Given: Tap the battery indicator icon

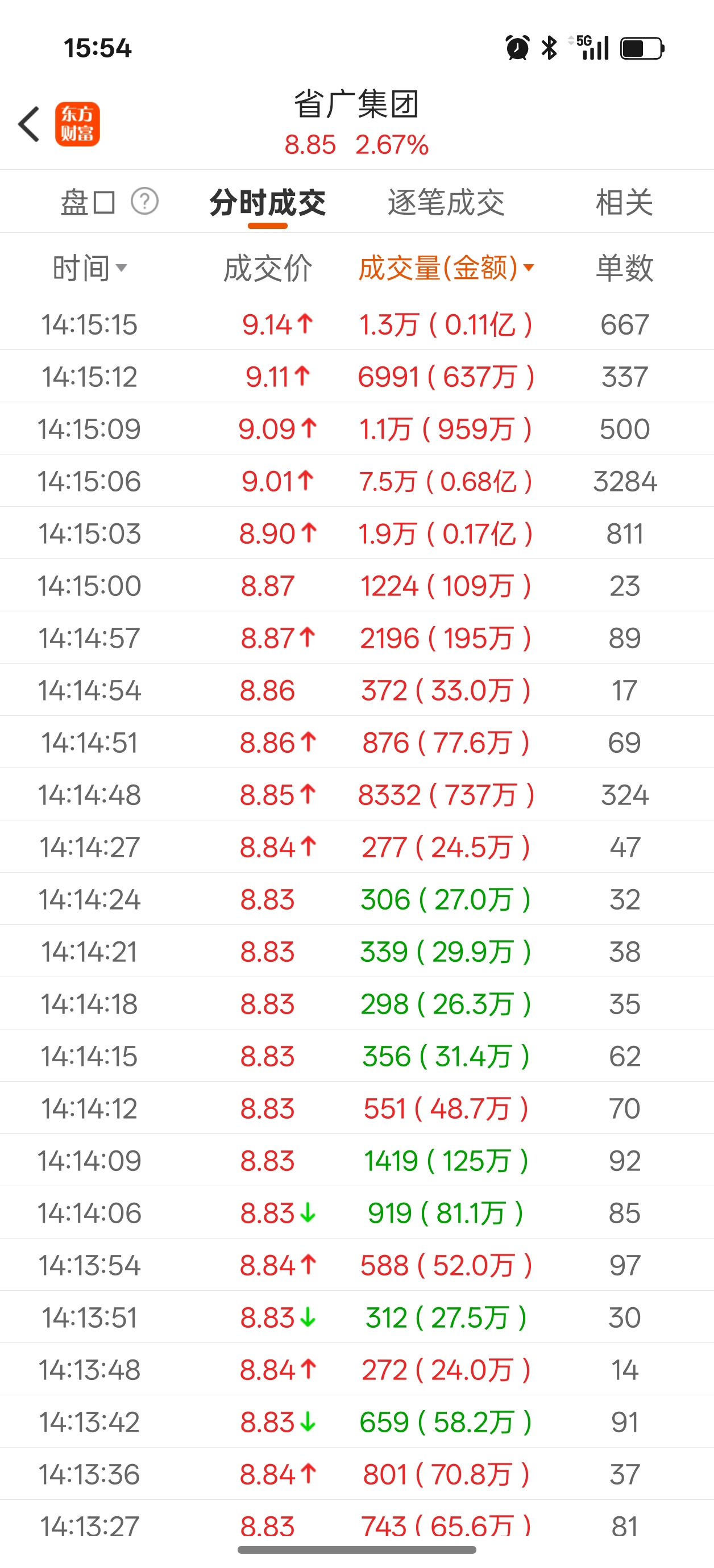Looking at the screenshot, I should point(641,48).
